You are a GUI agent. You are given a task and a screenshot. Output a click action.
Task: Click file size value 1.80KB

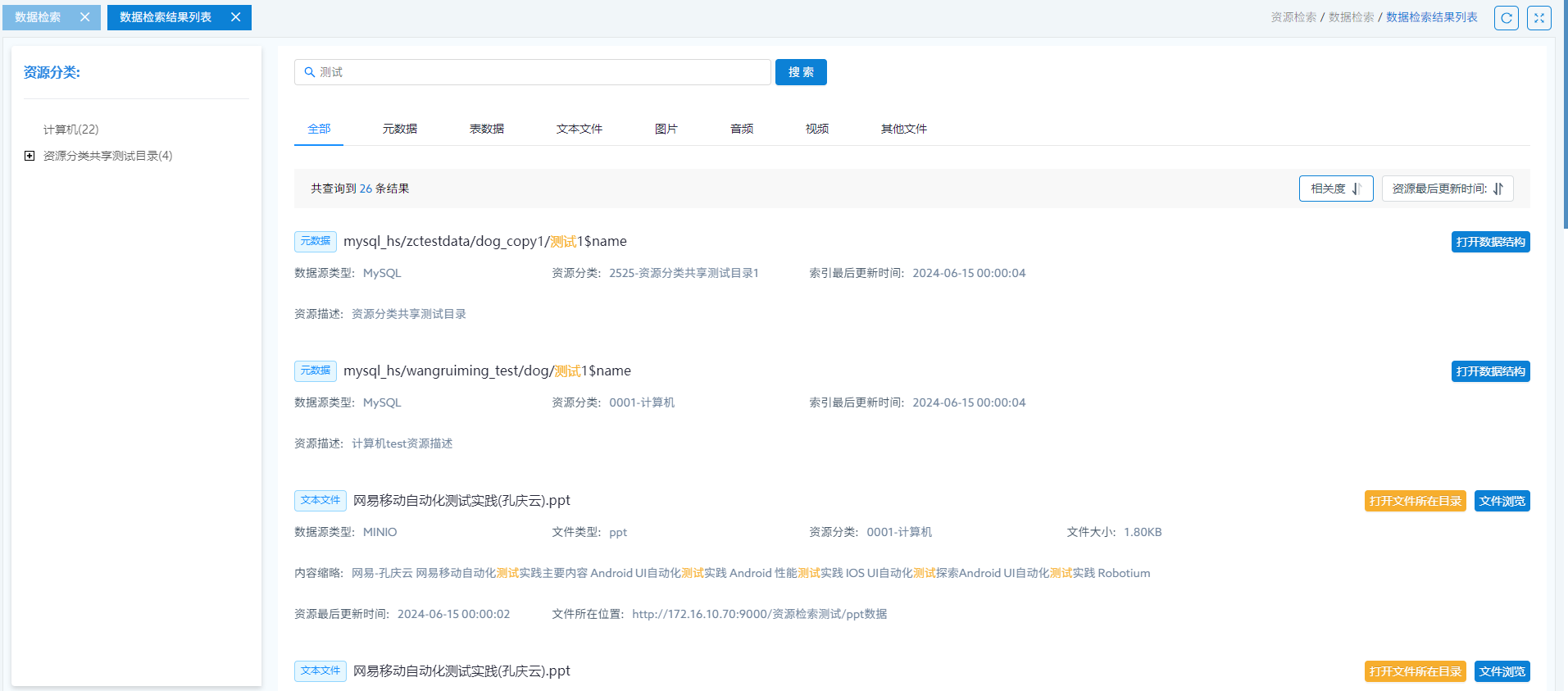pyautogui.click(x=1143, y=532)
